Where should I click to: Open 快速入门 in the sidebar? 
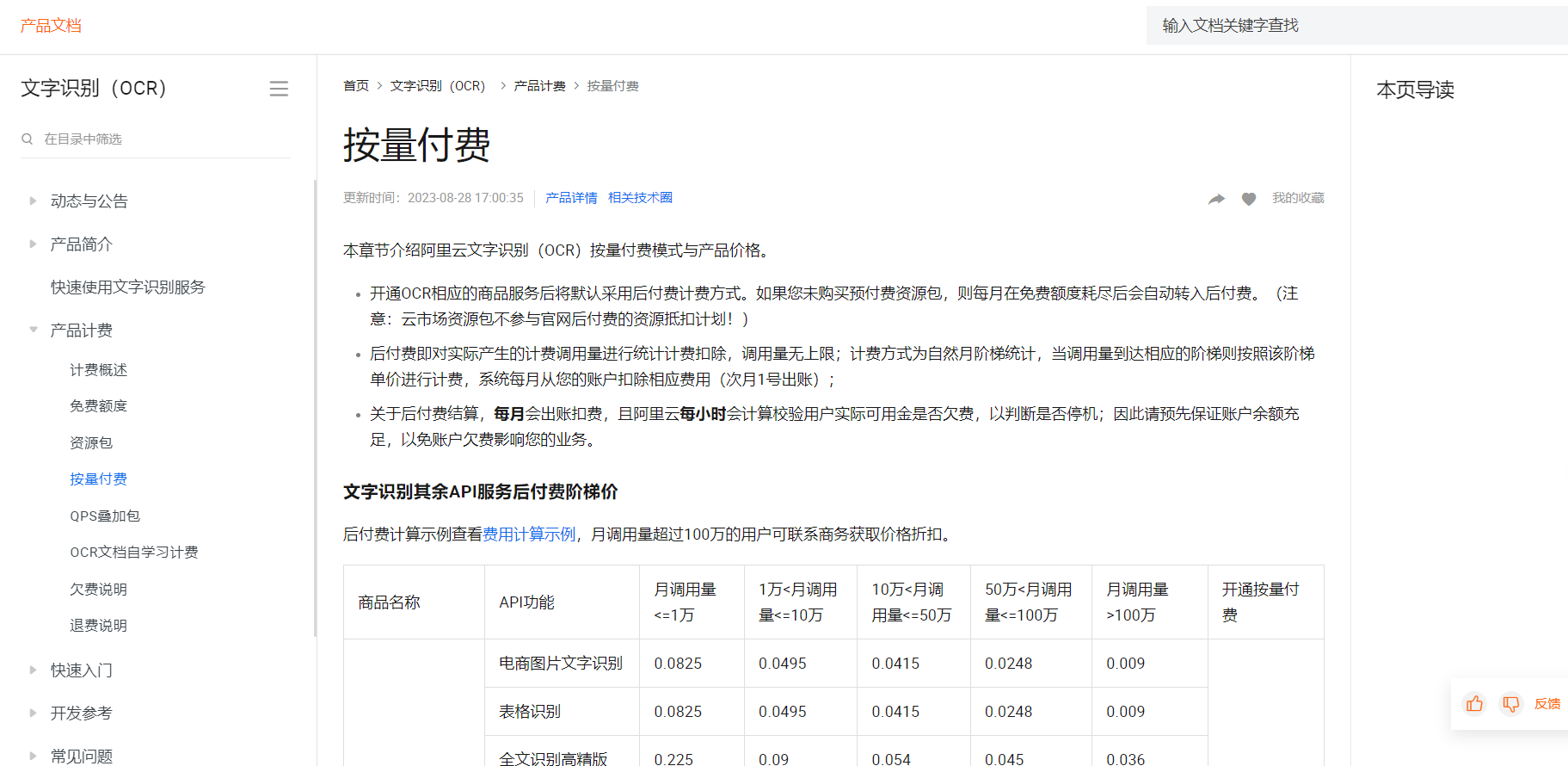[x=82, y=670]
